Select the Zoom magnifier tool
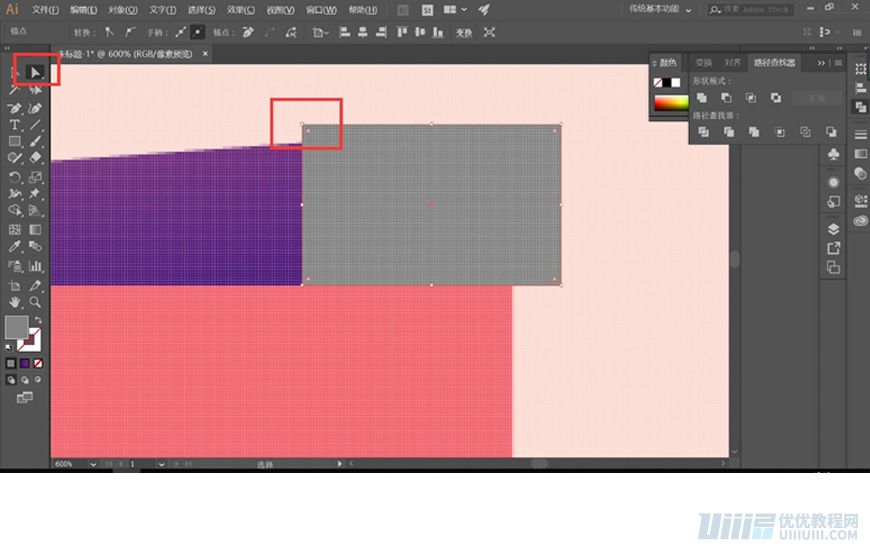The image size is (870, 550). point(35,302)
